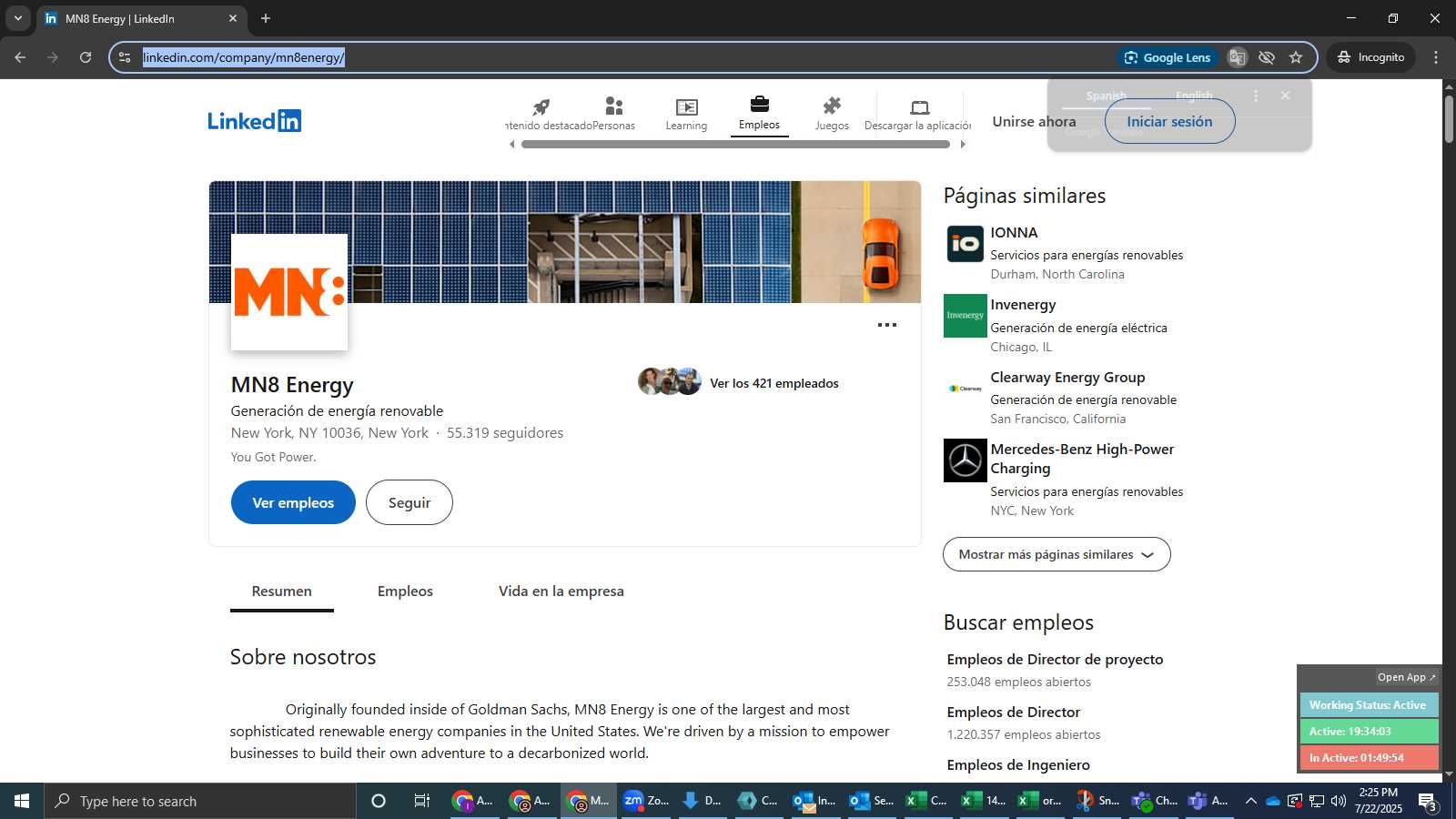This screenshot has width=1456, height=819.
Task: Click Ver empleos button
Action: pyautogui.click(x=293, y=502)
